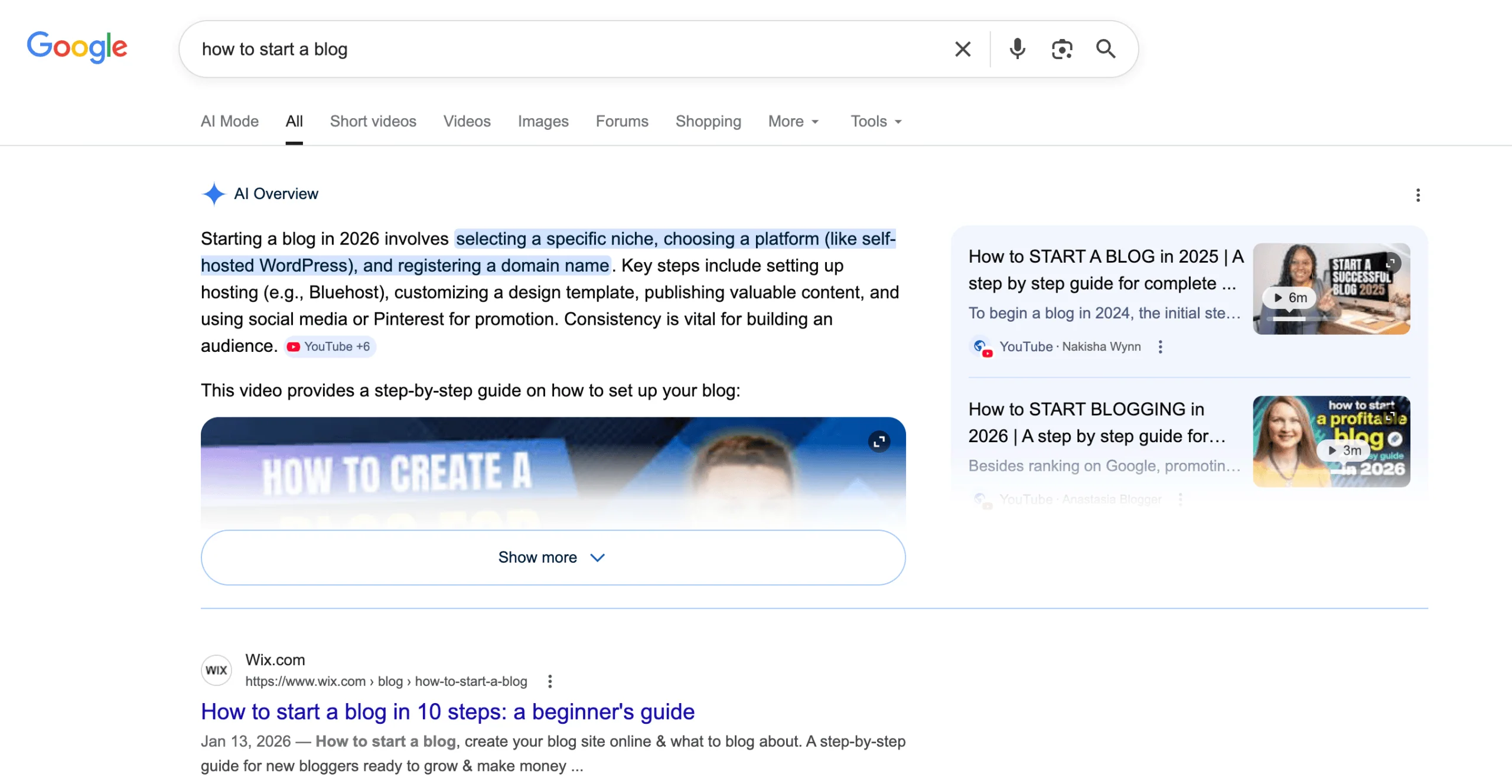
Task: Open the three-dot menu on the Wix result
Action: tap(550, 681)
